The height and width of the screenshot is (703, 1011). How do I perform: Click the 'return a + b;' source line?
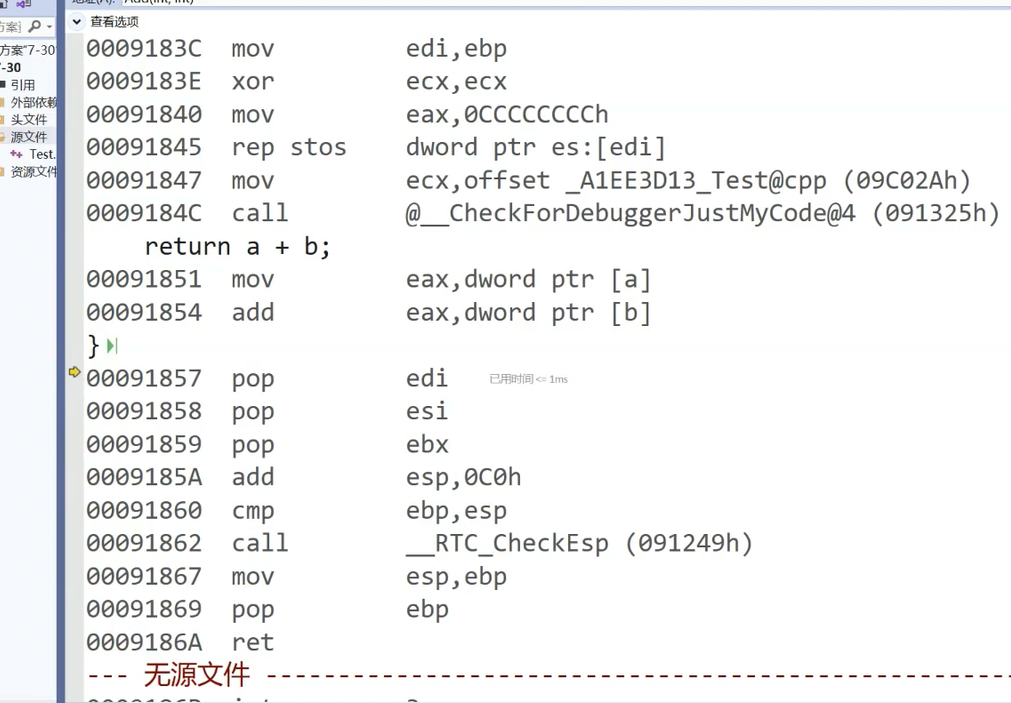click(237, 246)
